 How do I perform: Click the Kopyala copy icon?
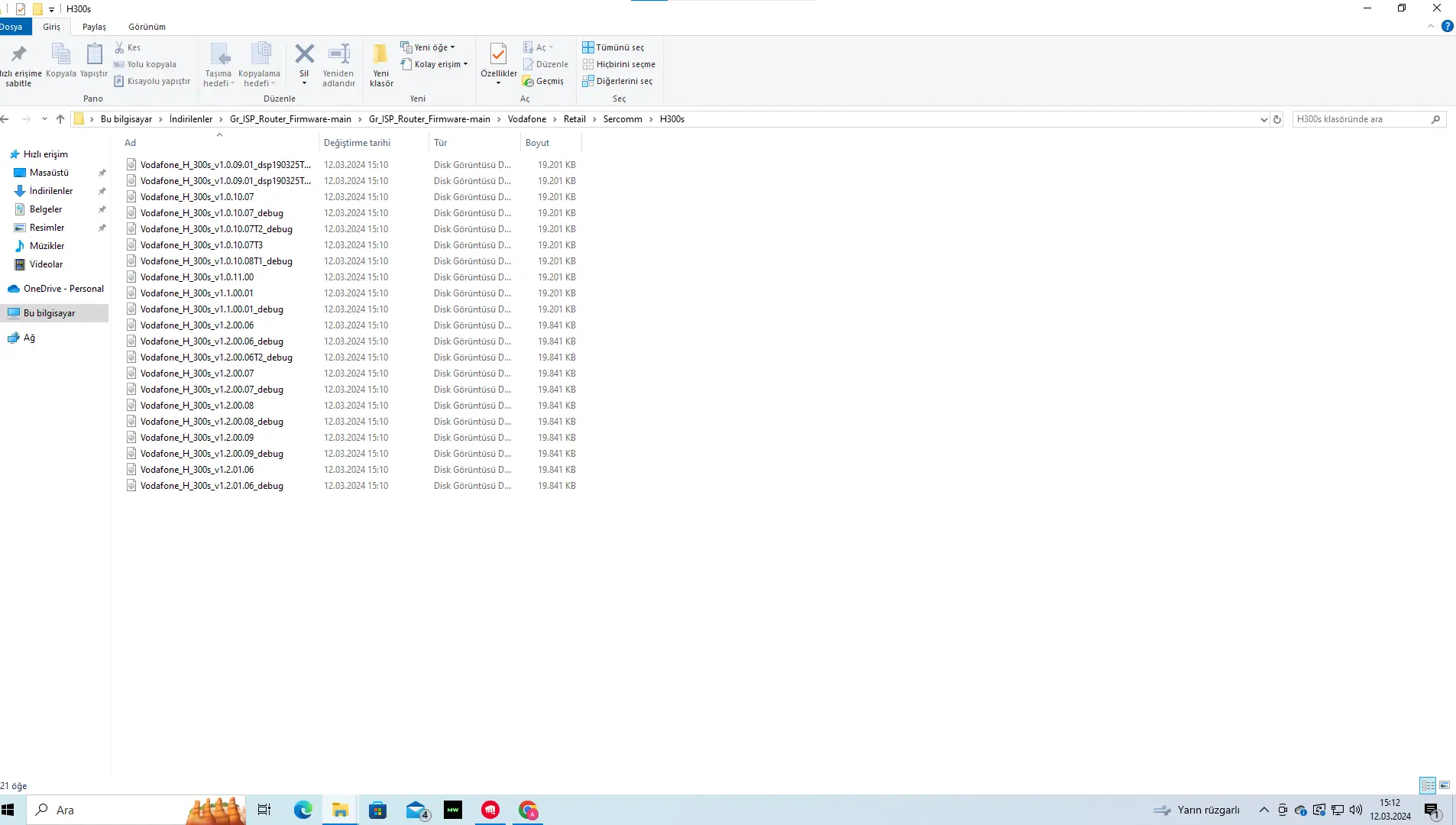(61, 60)
